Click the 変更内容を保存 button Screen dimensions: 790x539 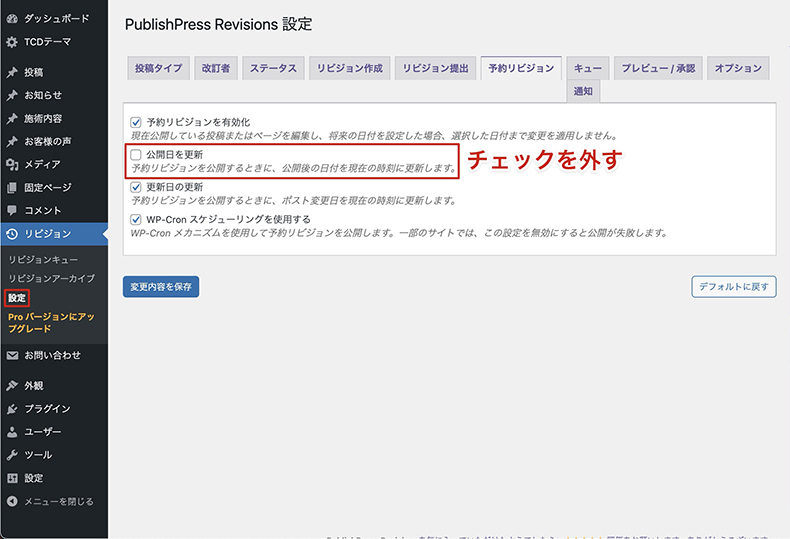pyautogui.click(x=161, y=287)
